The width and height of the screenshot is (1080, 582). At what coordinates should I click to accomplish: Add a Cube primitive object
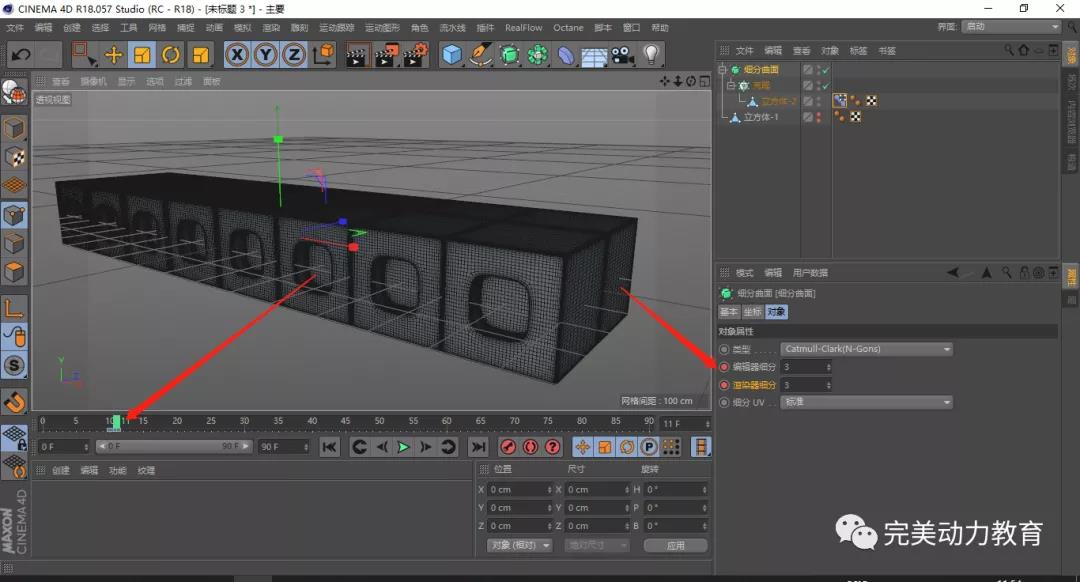coord(452,55)
